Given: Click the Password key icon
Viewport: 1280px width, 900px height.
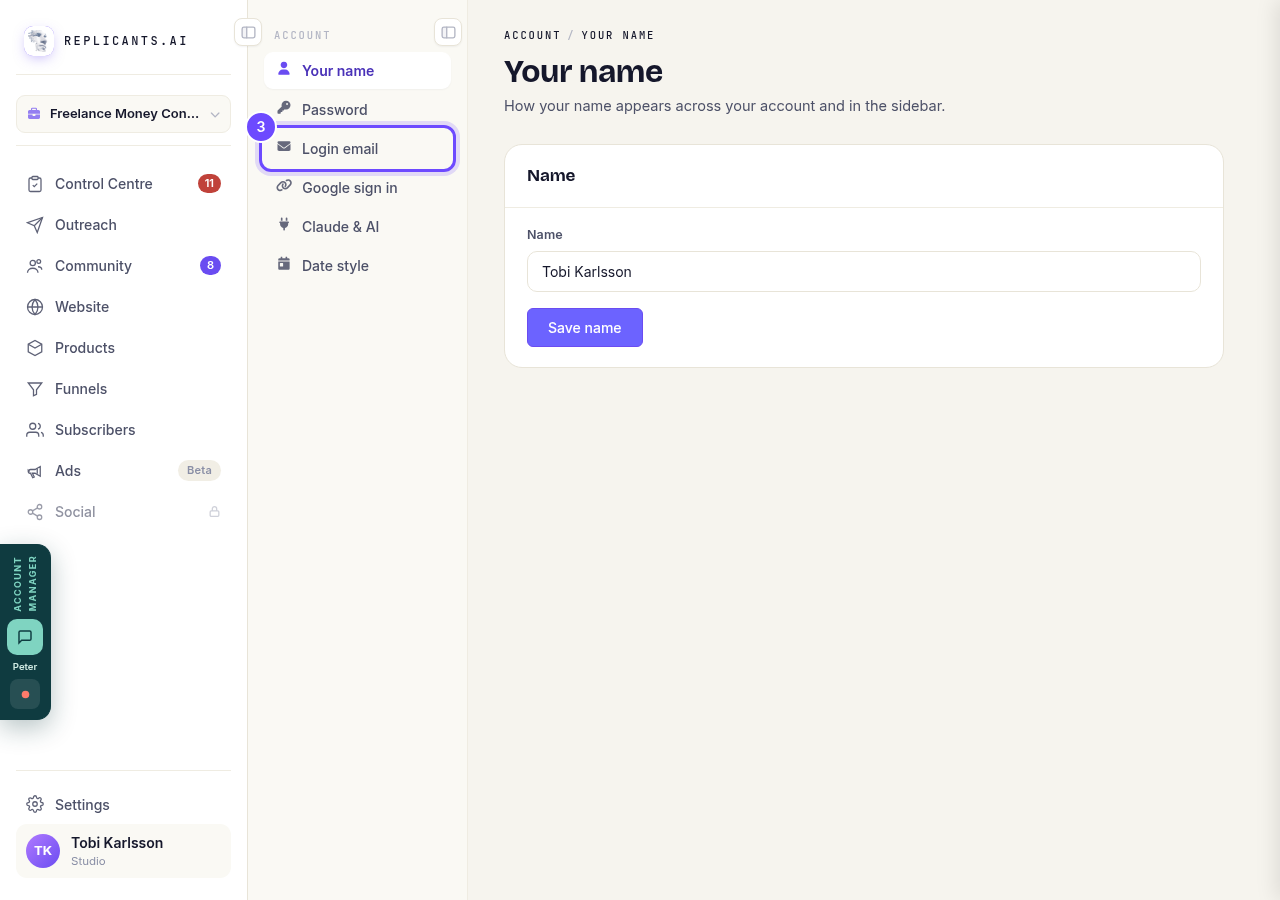Looking at the screenshot, I should point(284,109).
